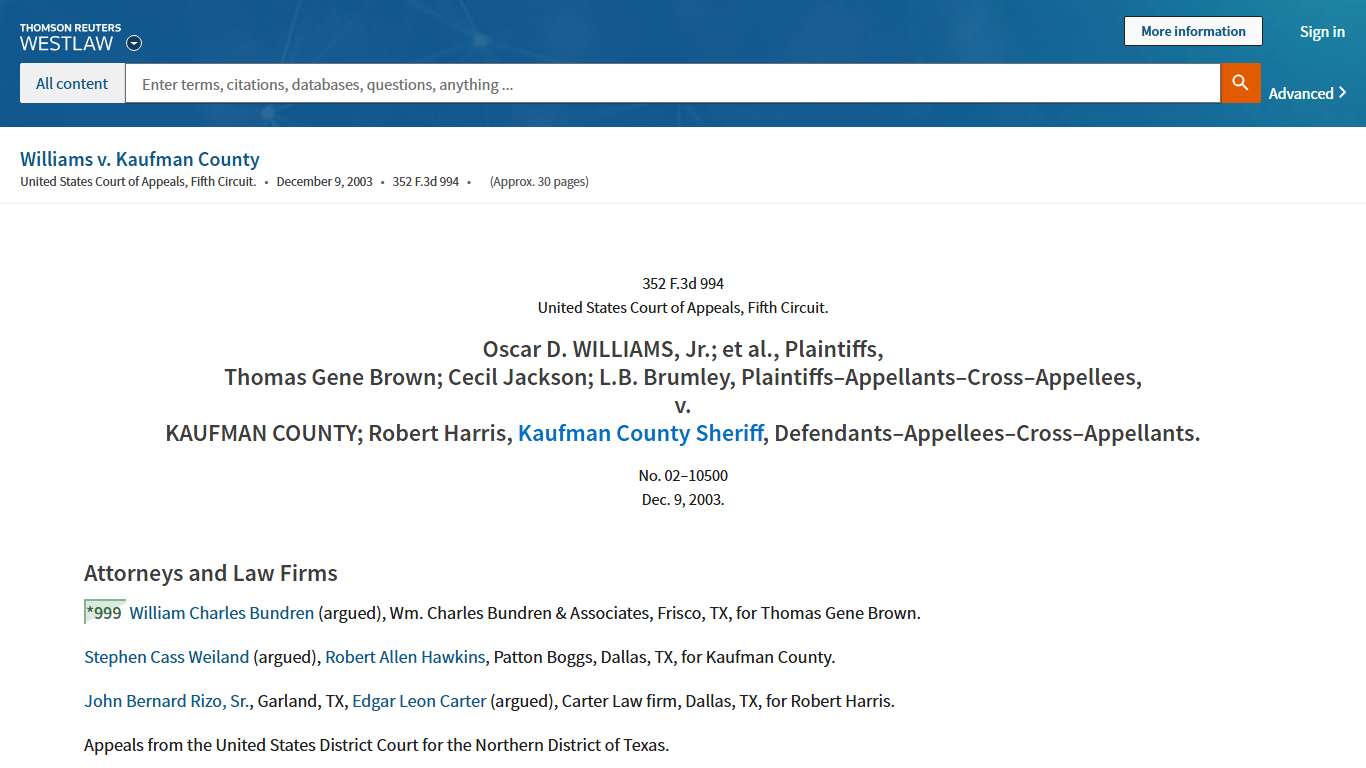Open Edgar Leon Carter attorney link

(419, 701)
